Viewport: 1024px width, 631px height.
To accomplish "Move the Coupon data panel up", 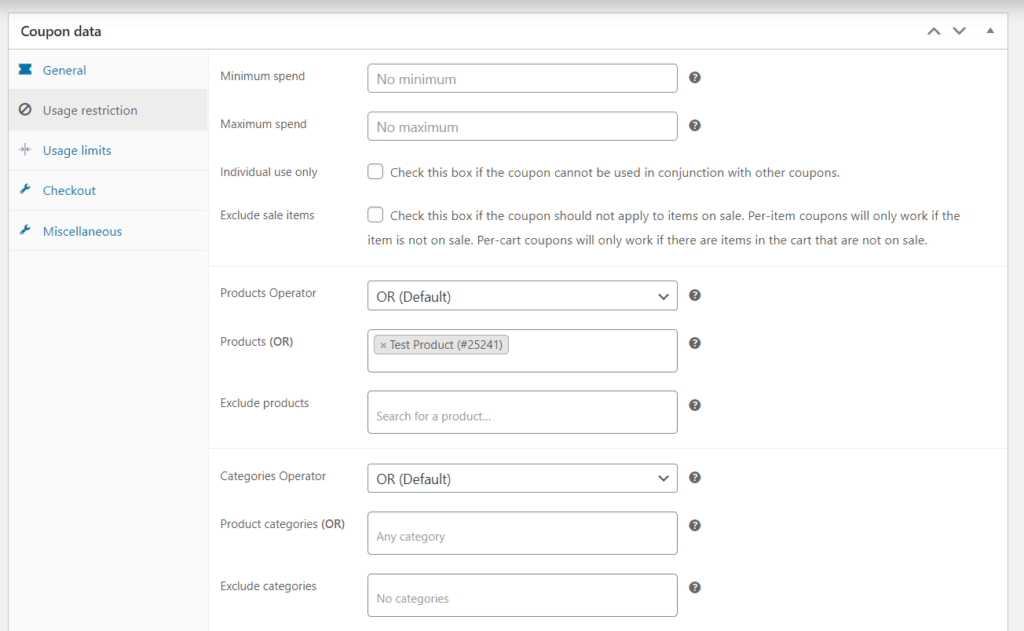I will pyautogui.click(x=934, y=31).
